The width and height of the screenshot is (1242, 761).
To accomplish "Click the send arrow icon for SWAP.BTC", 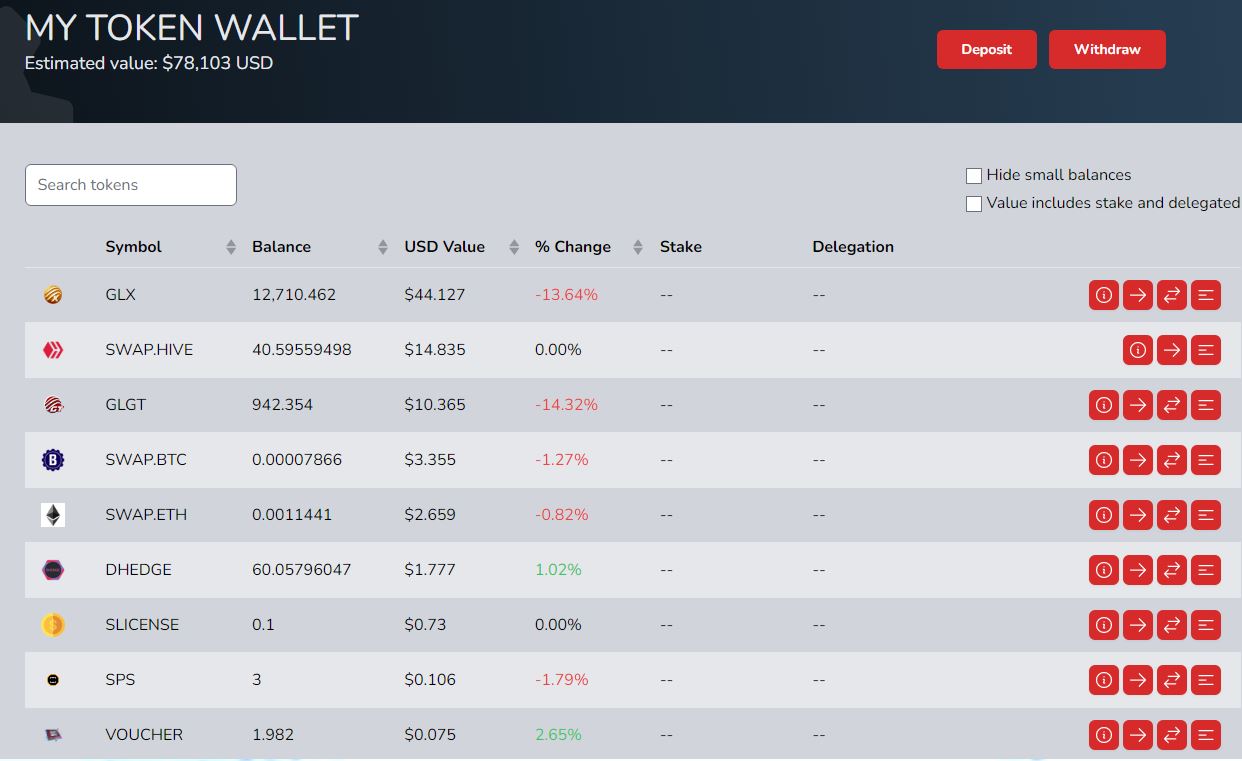I will tap(1138, 460).
